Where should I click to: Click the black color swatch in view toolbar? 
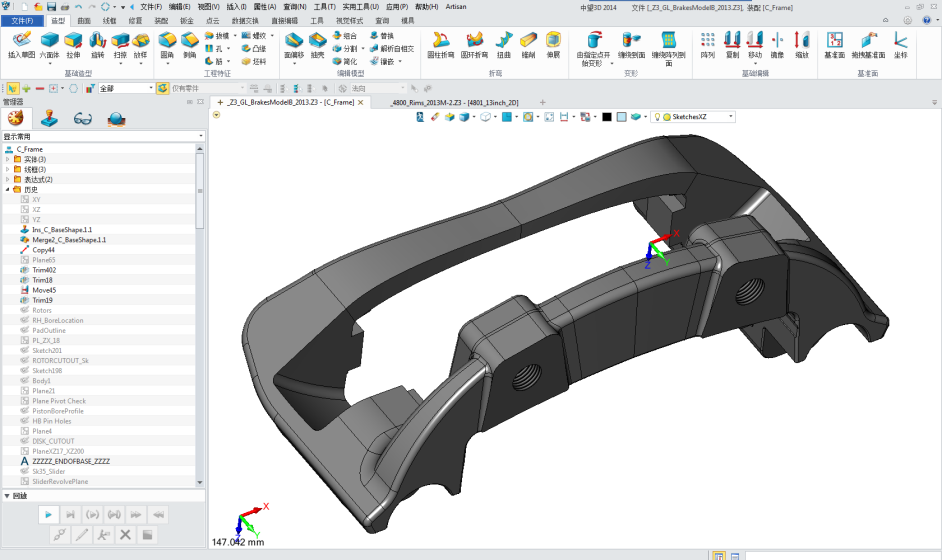(606, 117)
